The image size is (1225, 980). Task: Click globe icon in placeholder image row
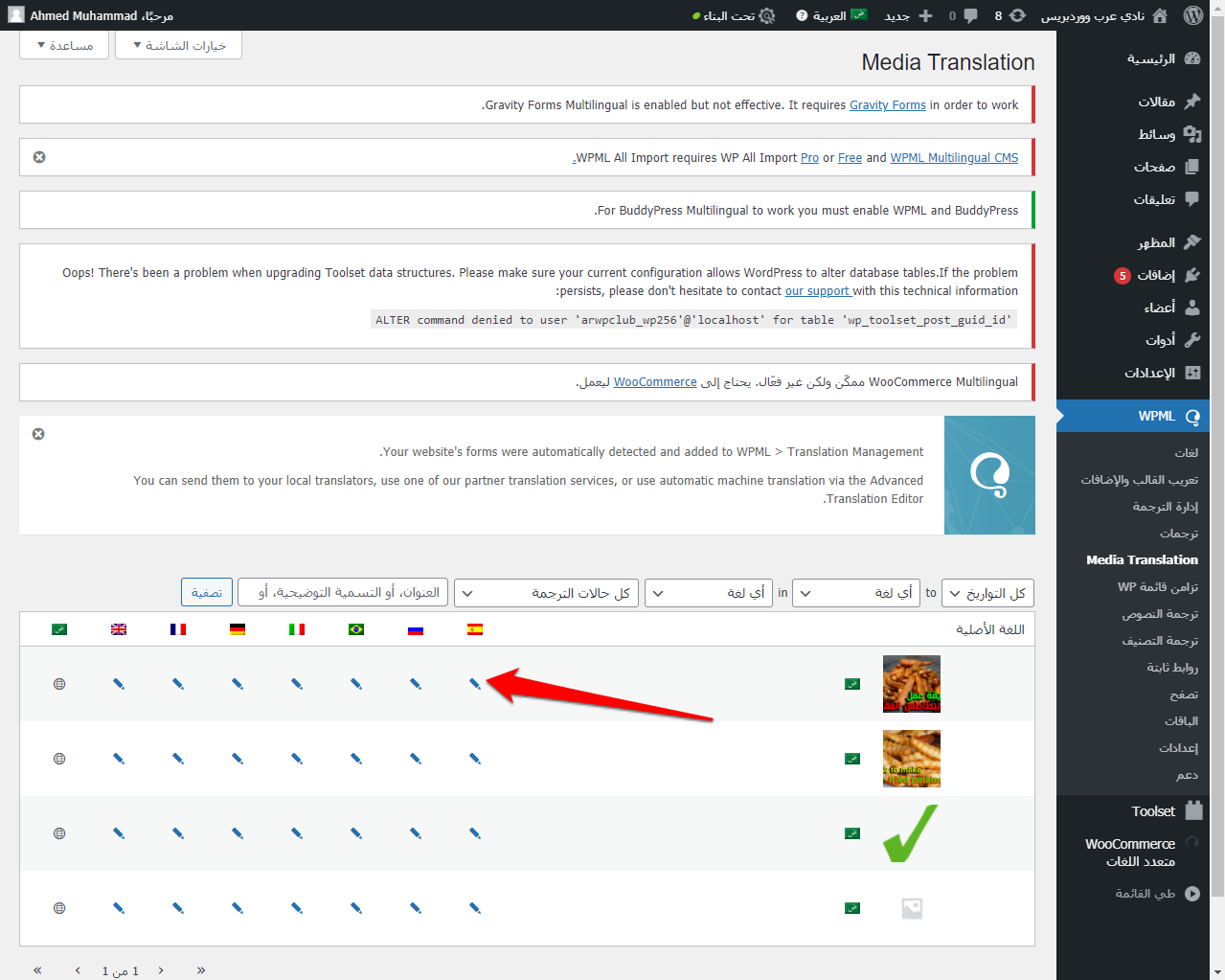click(x=59, y=908)
